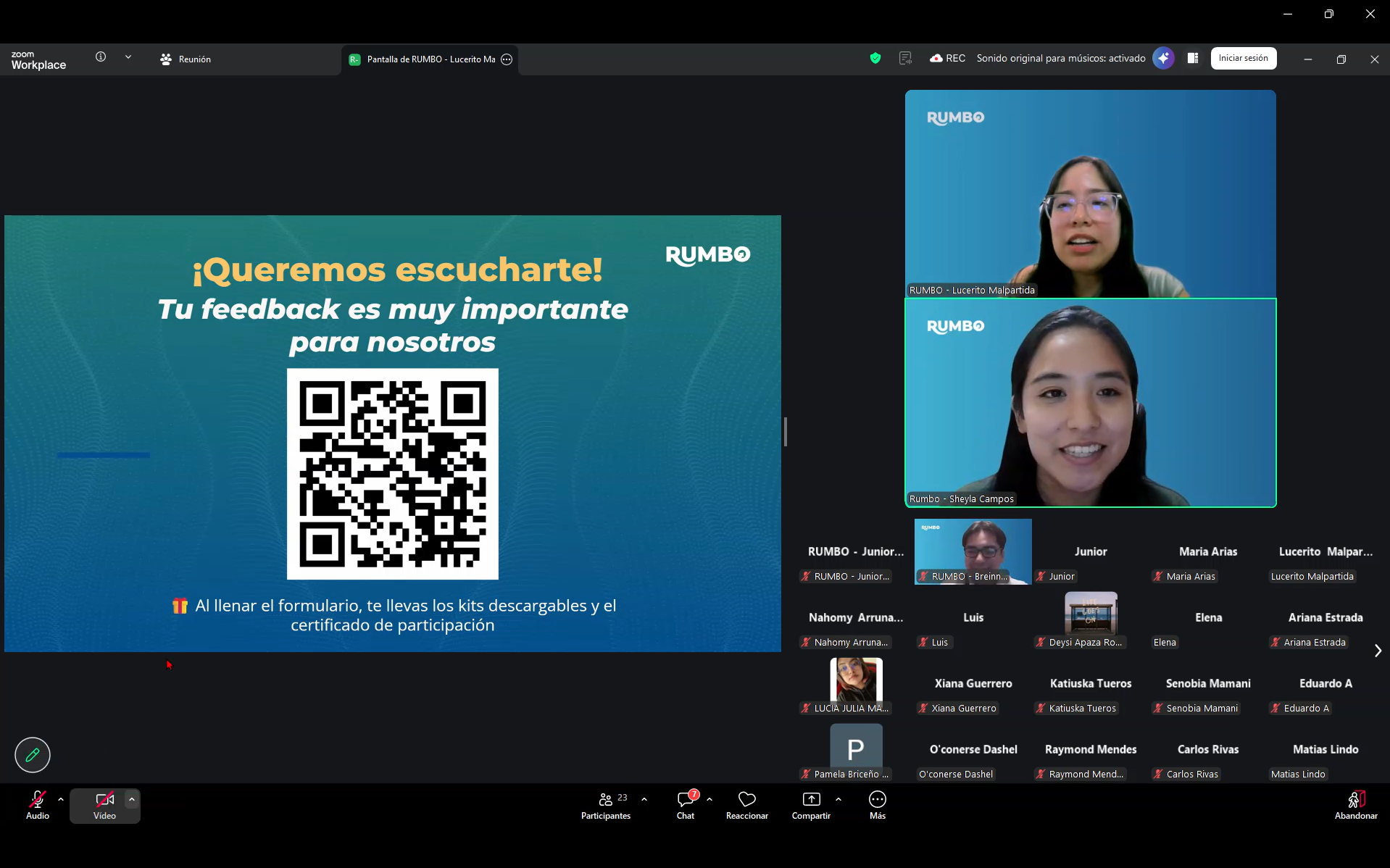Select Senobia Mamani participant tile
1390x868 pixels.
pyautogui.click(x=1208, y=684)
